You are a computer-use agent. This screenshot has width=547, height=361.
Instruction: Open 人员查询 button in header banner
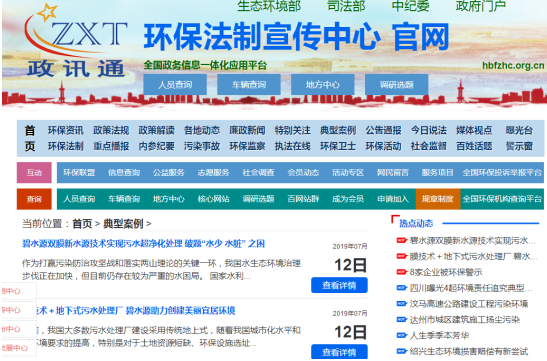click(x=175, y=84)
